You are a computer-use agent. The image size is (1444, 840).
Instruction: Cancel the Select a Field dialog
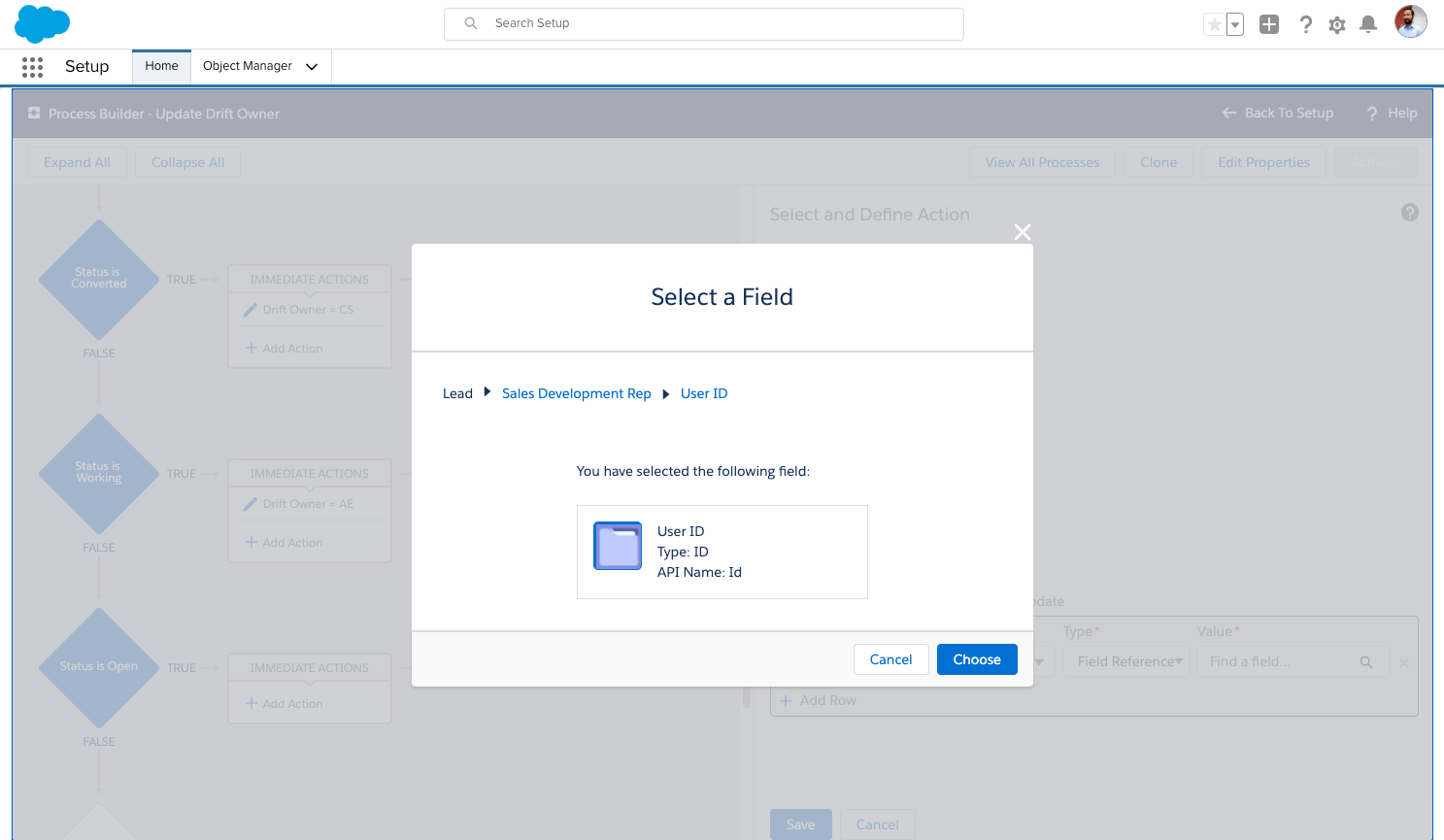click(x=890, y=659)
